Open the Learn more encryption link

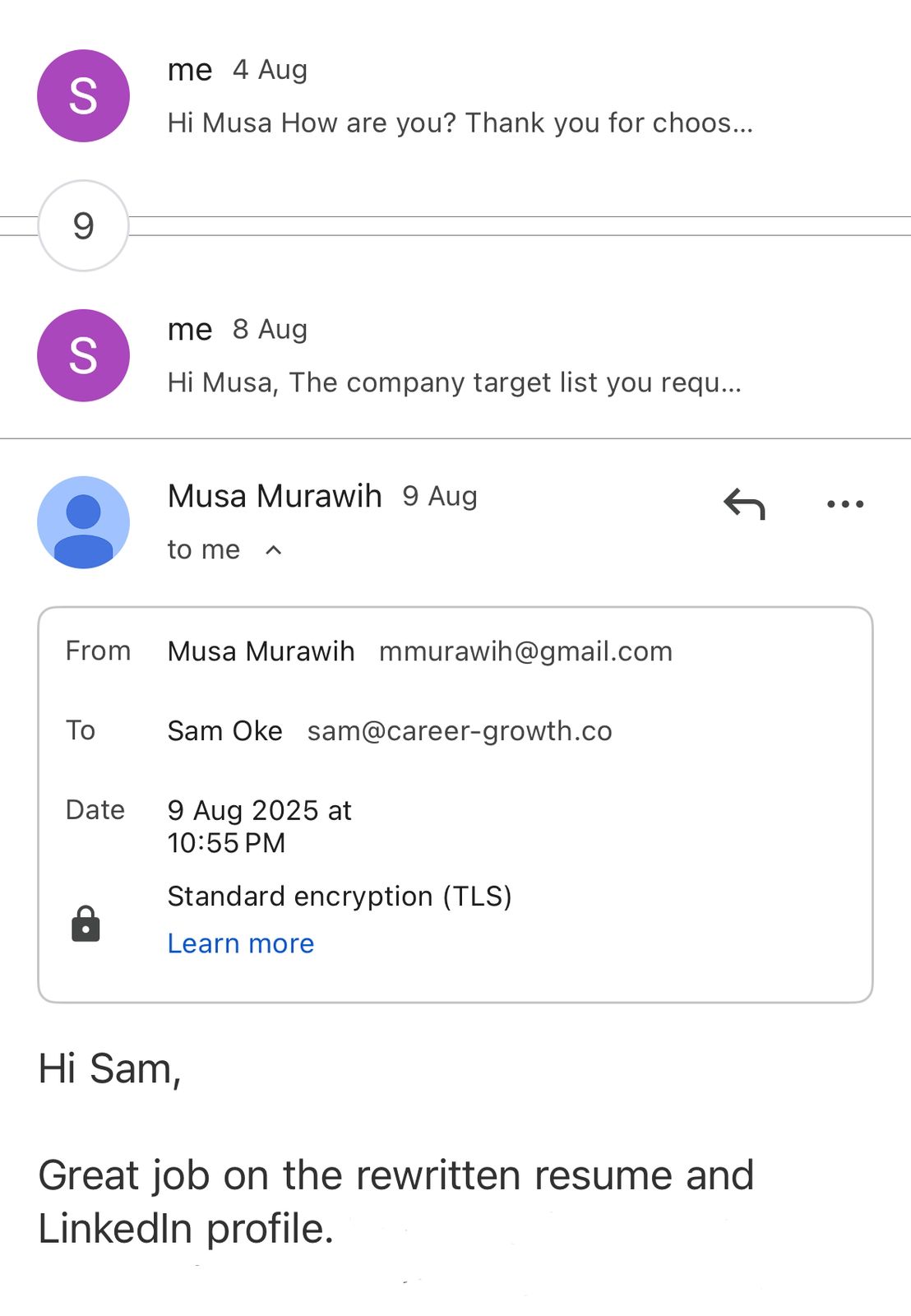point(241,943)
